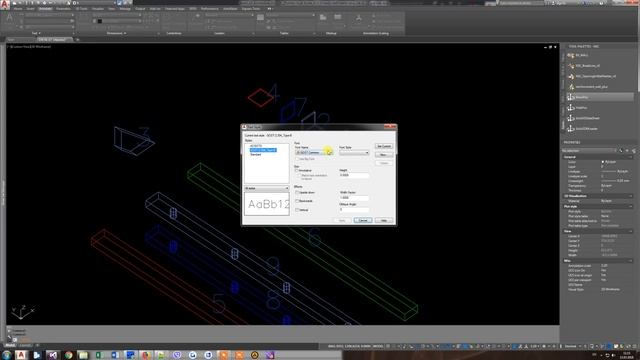
Task: Click AaBb12 font preview box
Action: point(267,204)
